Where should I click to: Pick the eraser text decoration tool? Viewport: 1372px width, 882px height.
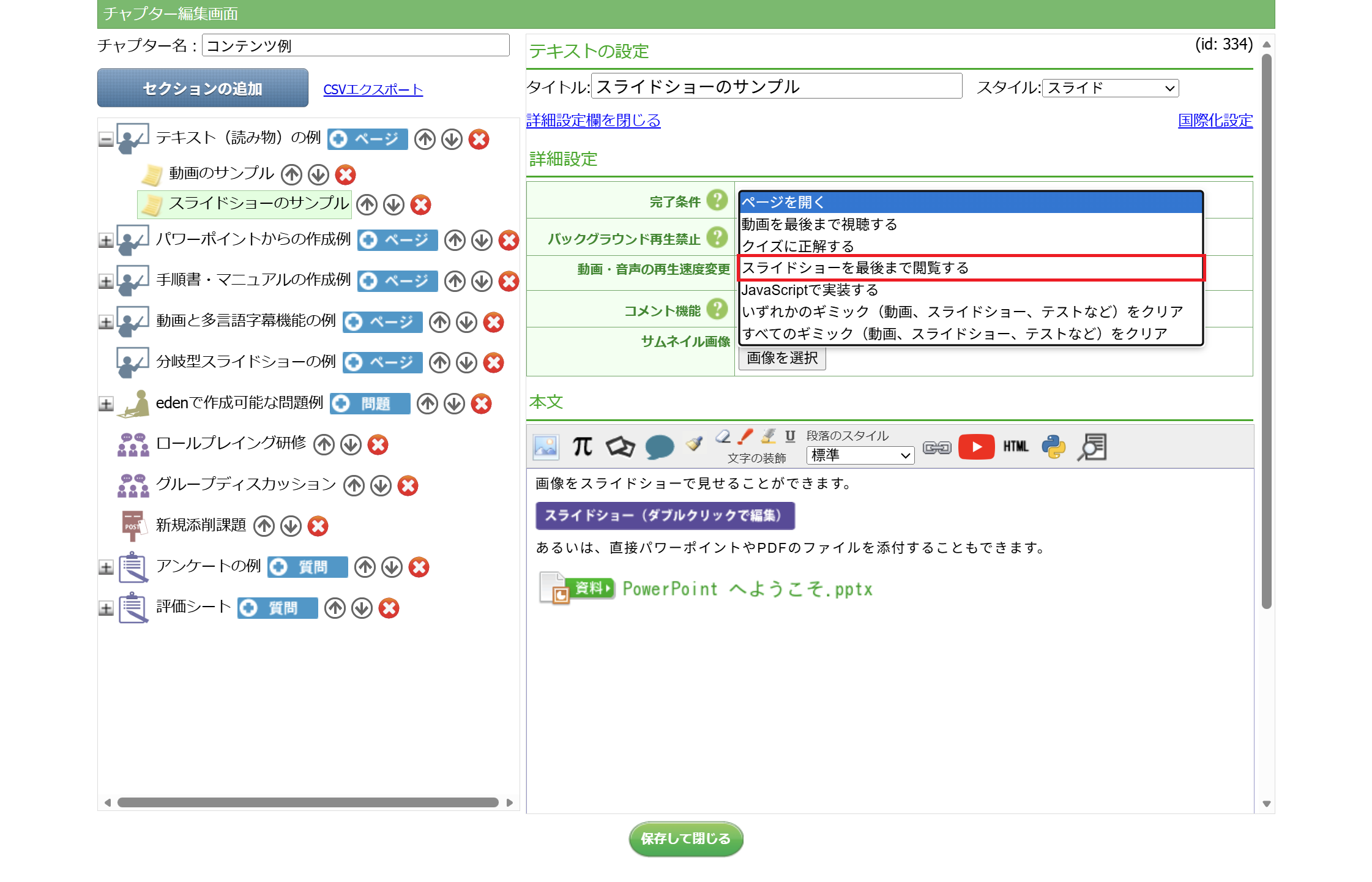pos(723,436)
